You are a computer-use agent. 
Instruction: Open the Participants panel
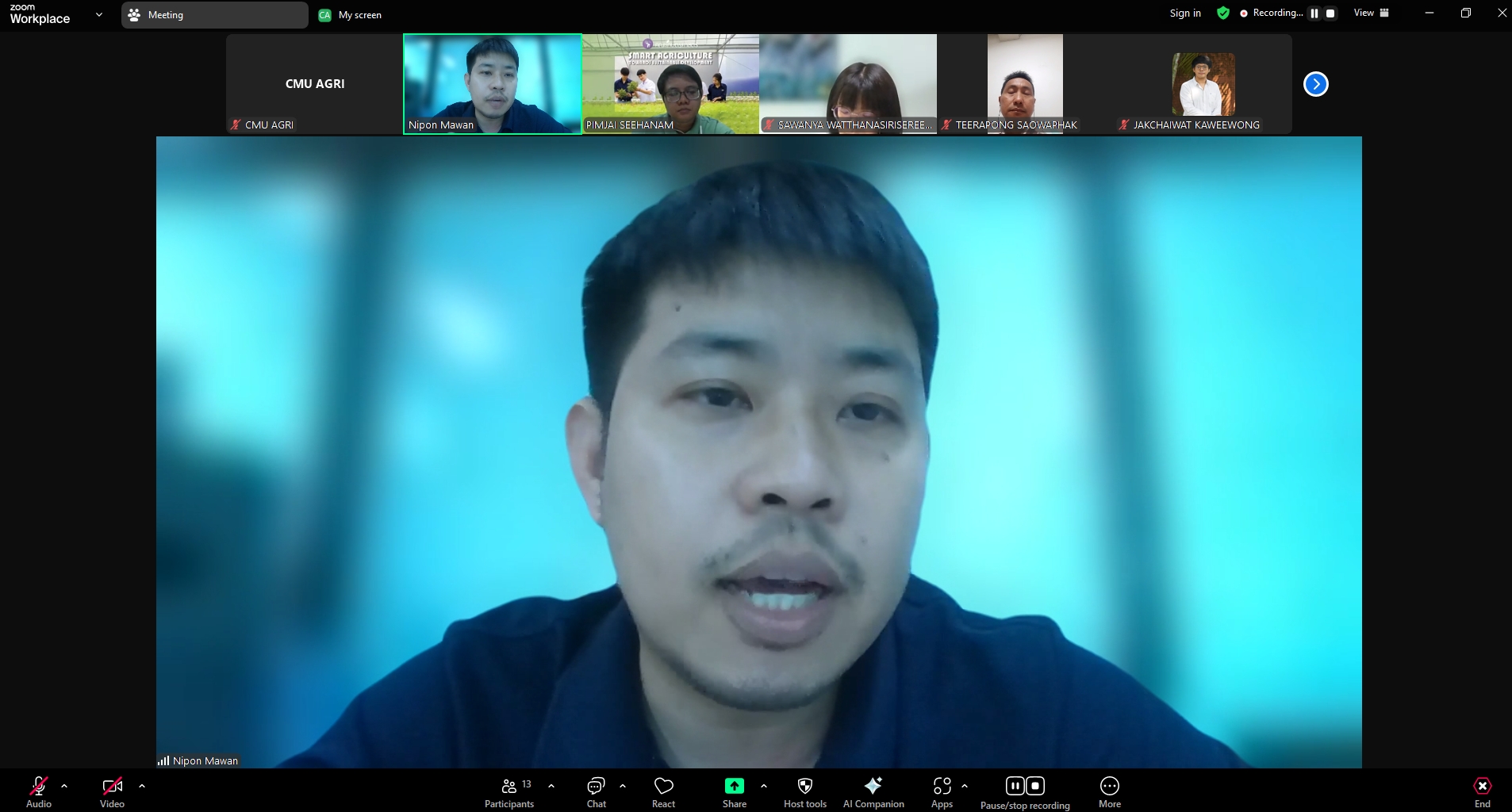click(509, 792)
